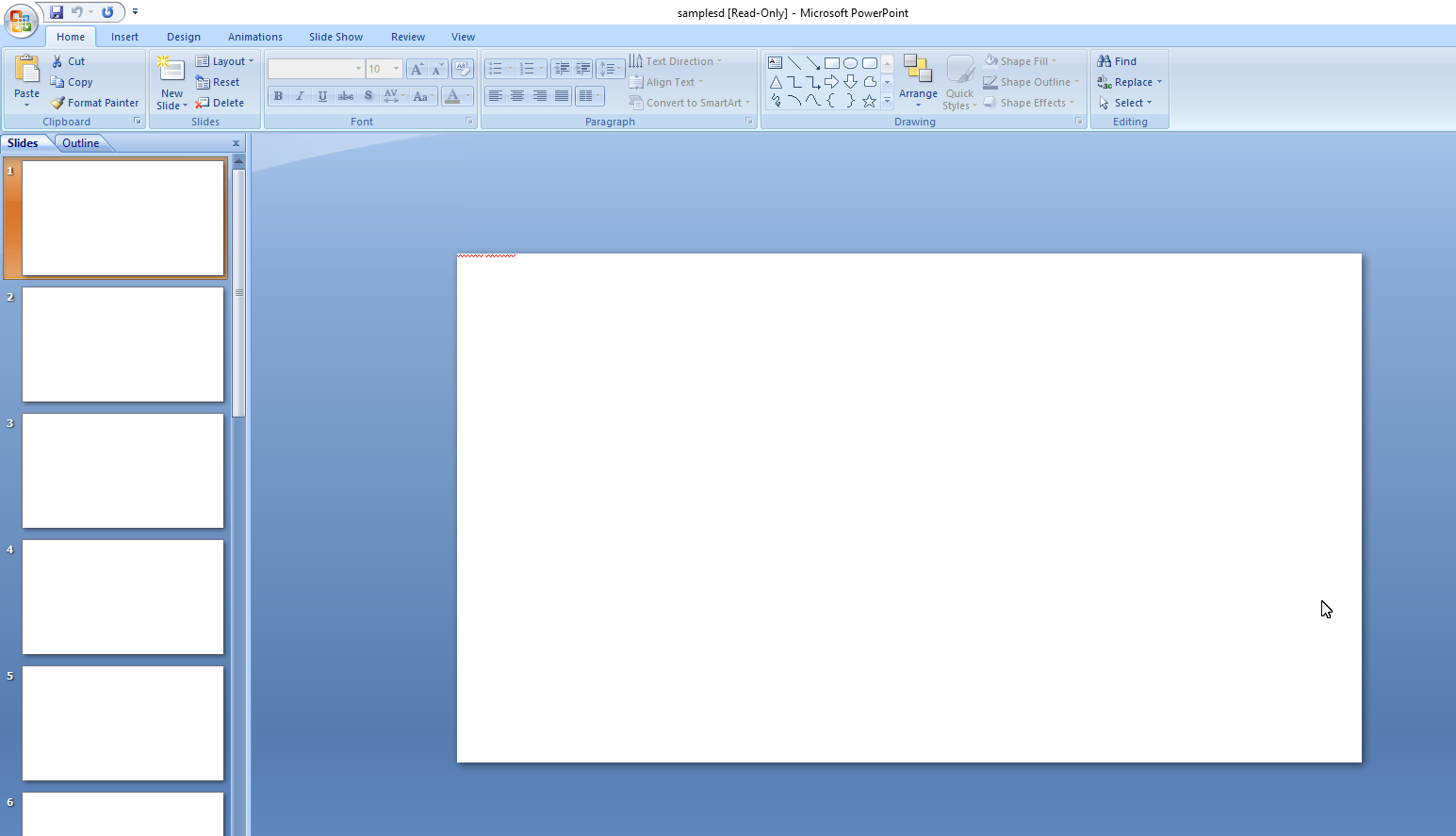
Task: Select the isosceles triangle shape
Action: (776, 83)
